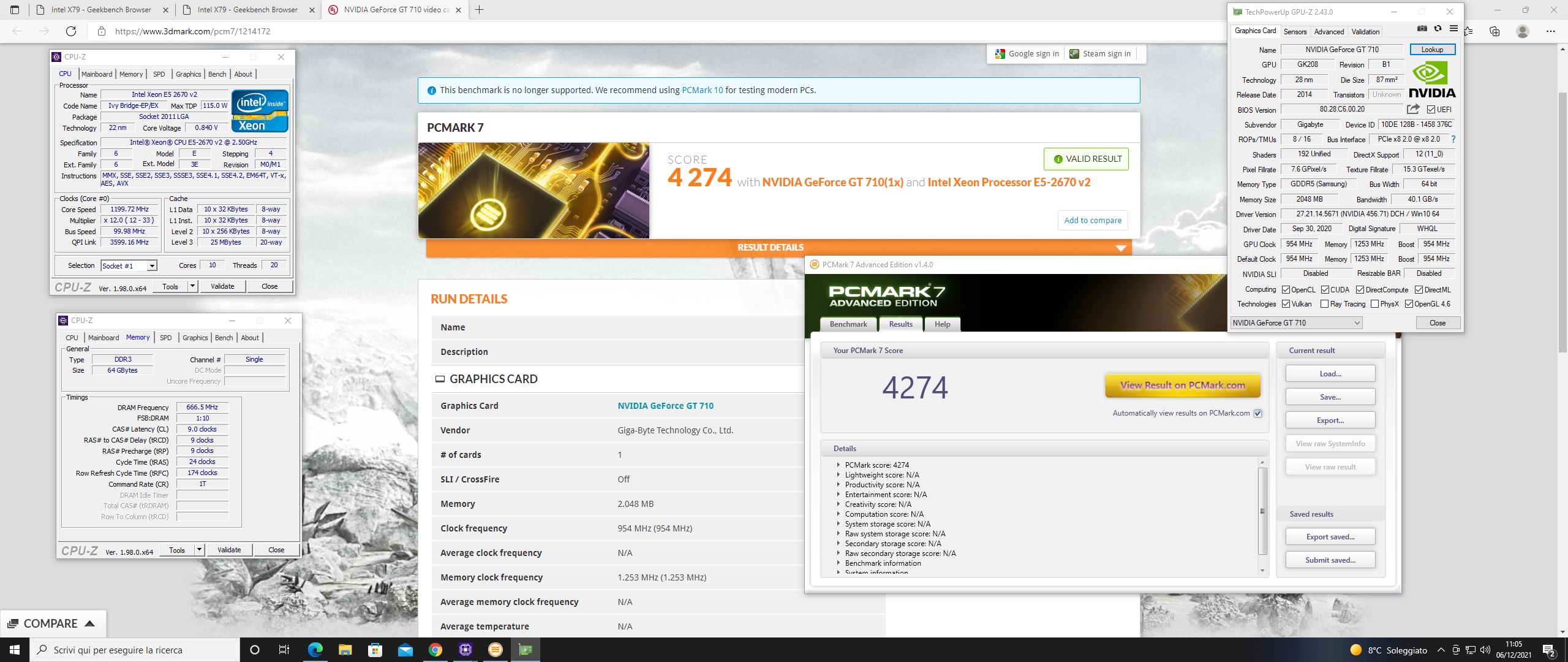Open the Windows Start menu

[x=15, y=650]
